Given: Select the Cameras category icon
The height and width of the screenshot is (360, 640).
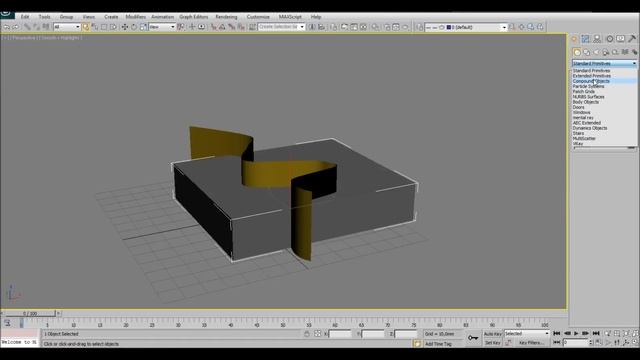Looking at the screenshot, I should pos(606,52).
